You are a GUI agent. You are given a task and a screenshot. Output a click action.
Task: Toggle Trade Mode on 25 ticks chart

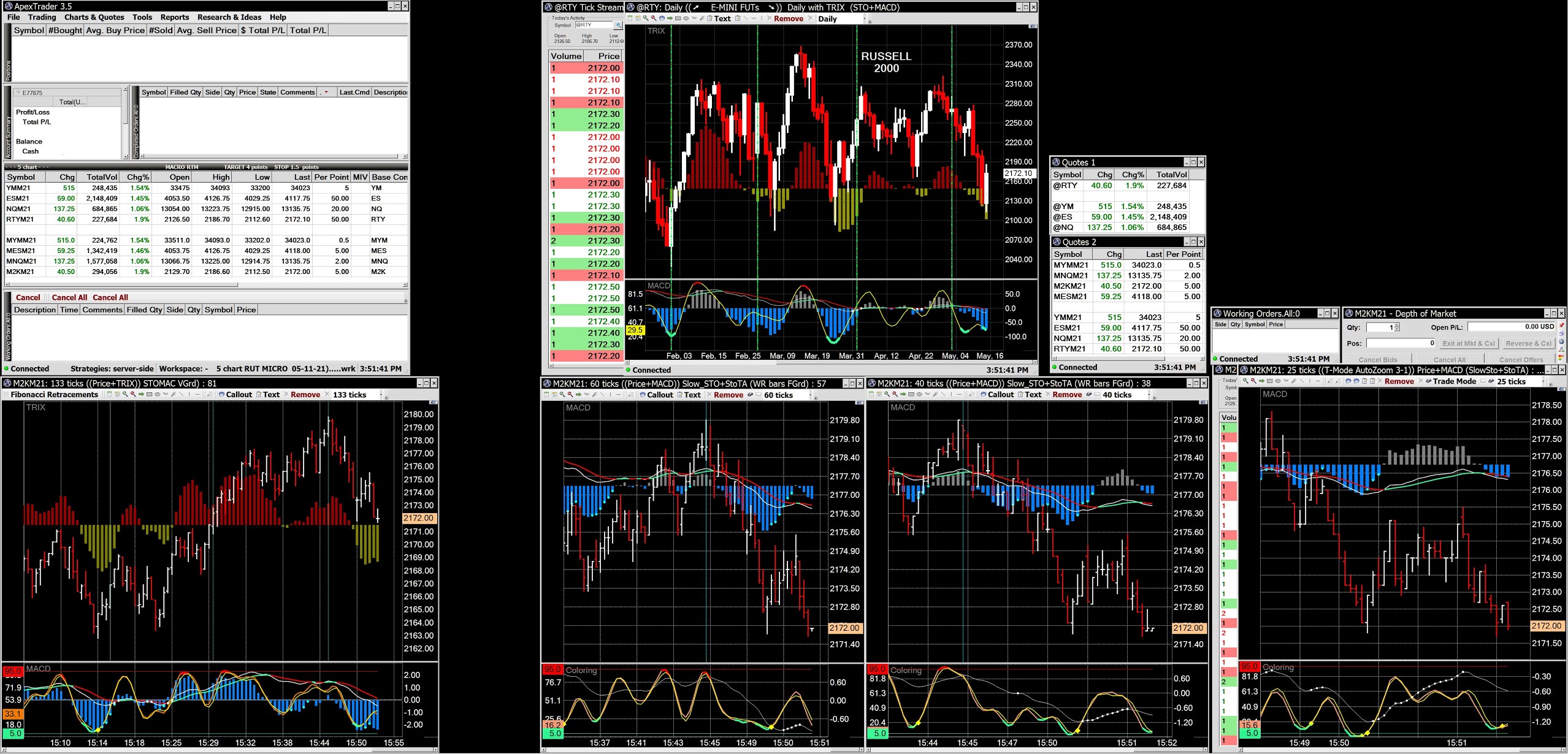point(1454,381)
